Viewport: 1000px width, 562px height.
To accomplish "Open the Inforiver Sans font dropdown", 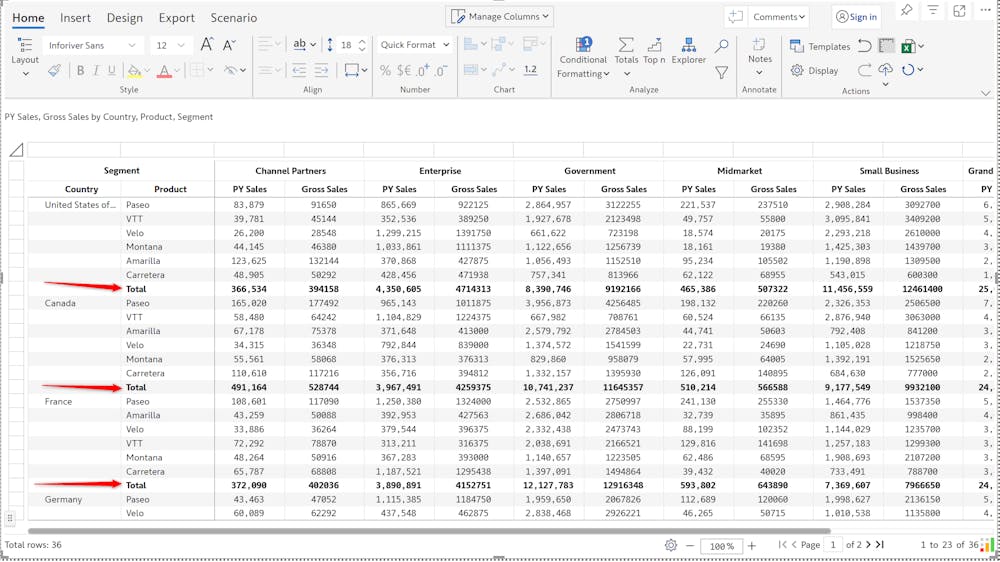I will click(91, 46).
